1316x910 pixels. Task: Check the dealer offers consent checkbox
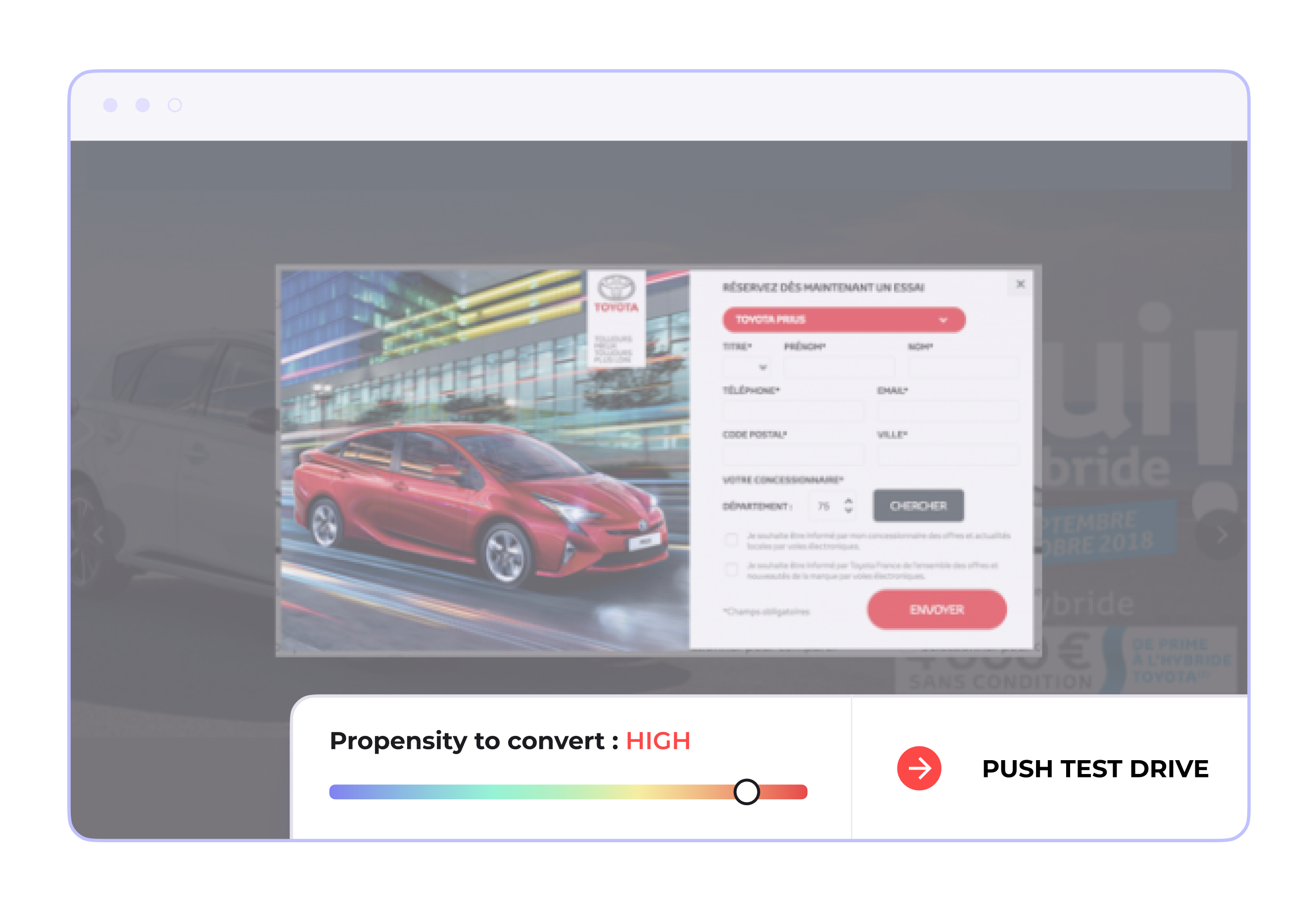(x=731, y=540)
